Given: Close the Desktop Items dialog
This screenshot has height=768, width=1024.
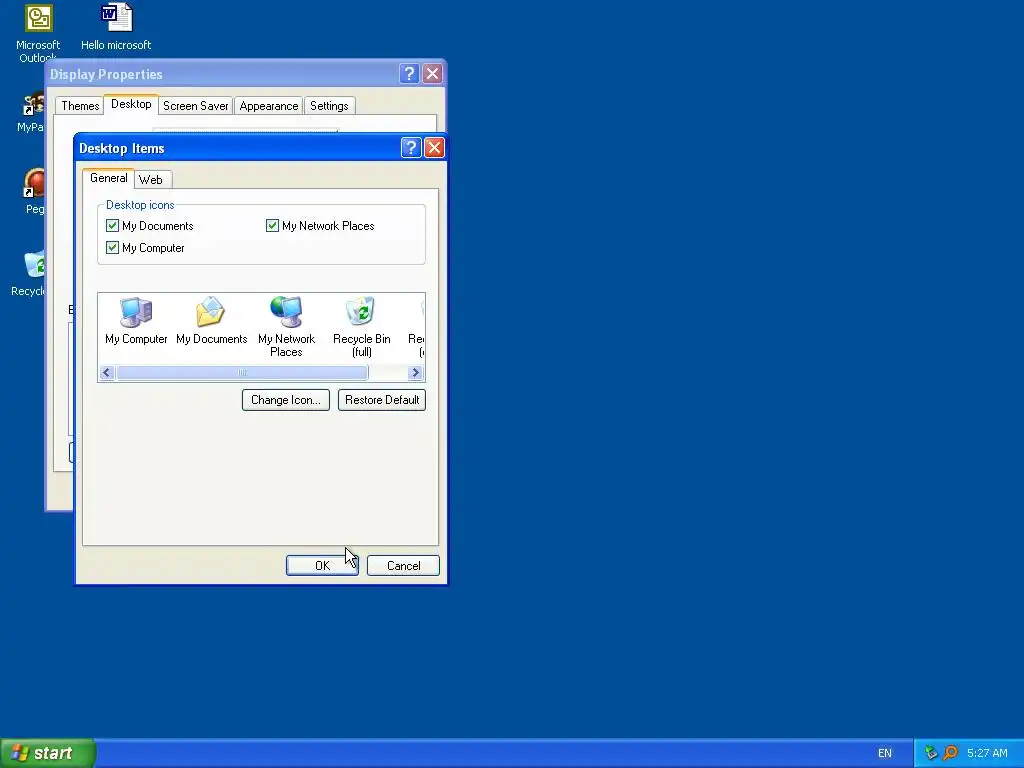Looking at the screenshot, I should [x=434, y=148].
